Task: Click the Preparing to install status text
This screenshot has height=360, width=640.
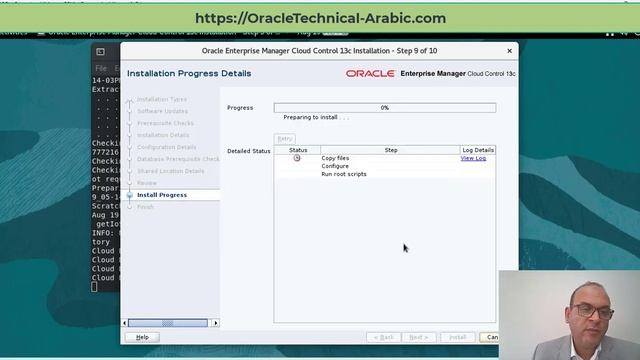Action: point(316,117)
